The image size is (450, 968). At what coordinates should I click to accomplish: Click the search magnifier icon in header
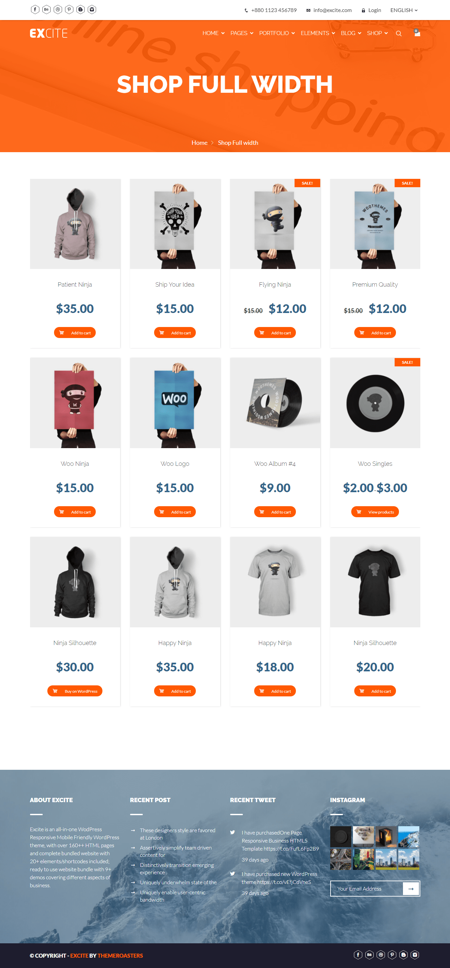pyautogui.click(x=399, y=33)
